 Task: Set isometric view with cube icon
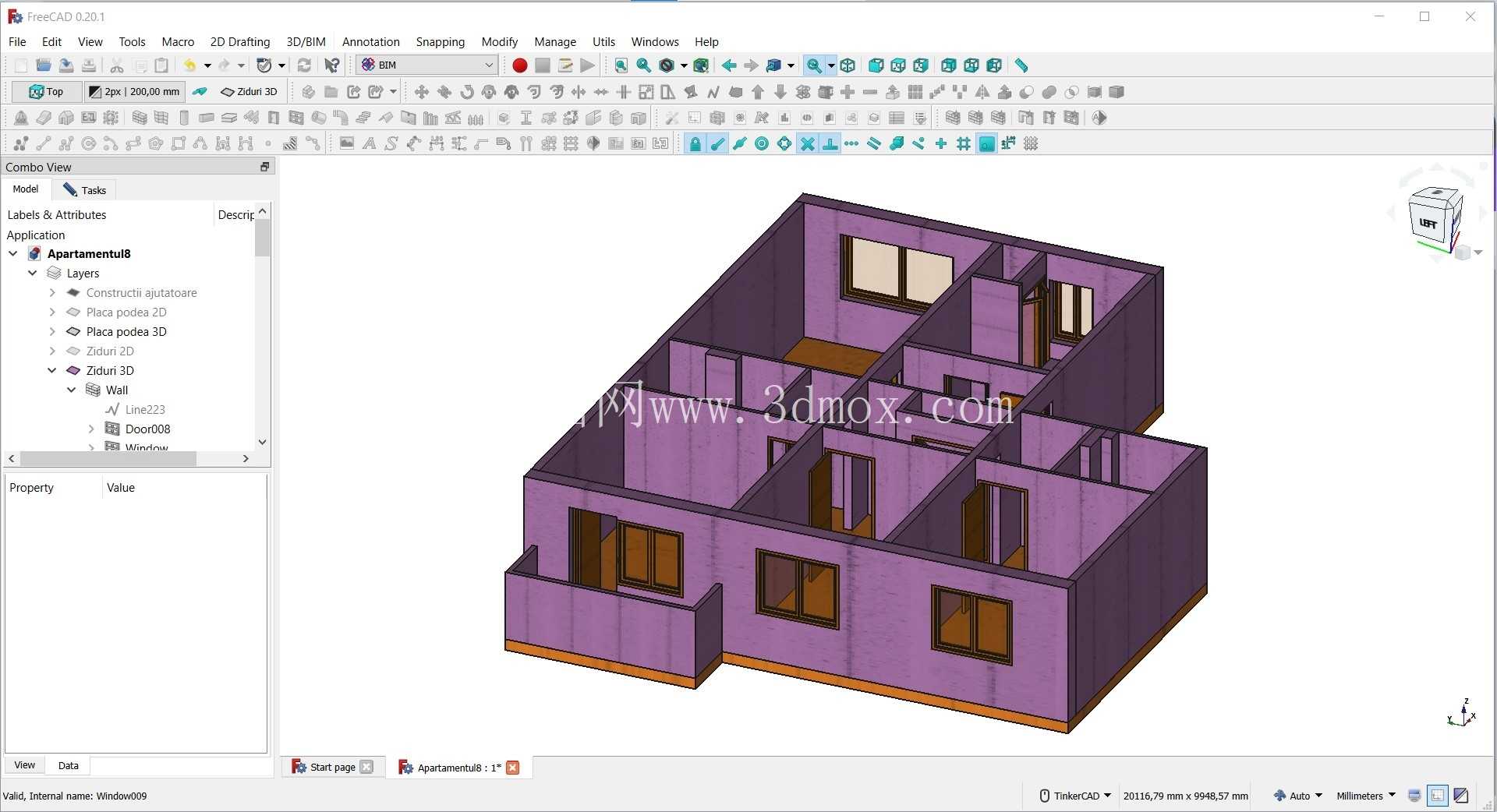coord(848,65)
